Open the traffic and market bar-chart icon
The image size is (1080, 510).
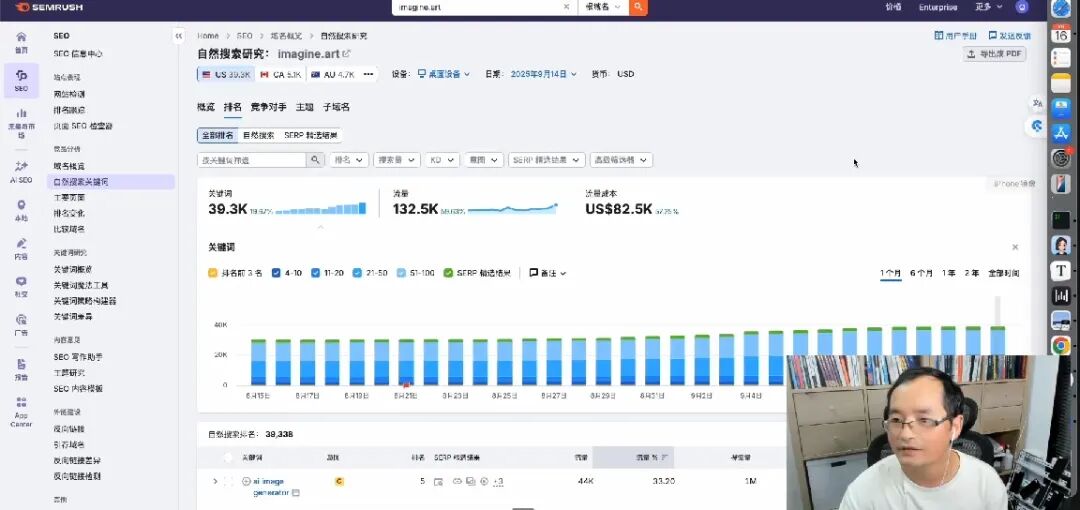(x=21, y=113)
